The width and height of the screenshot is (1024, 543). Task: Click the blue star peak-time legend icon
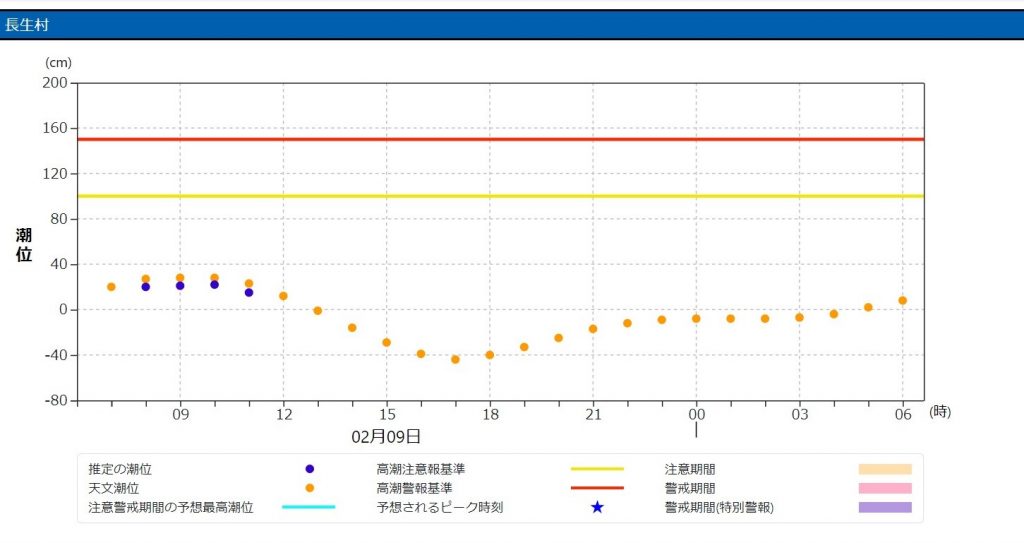tap(597, 507)
